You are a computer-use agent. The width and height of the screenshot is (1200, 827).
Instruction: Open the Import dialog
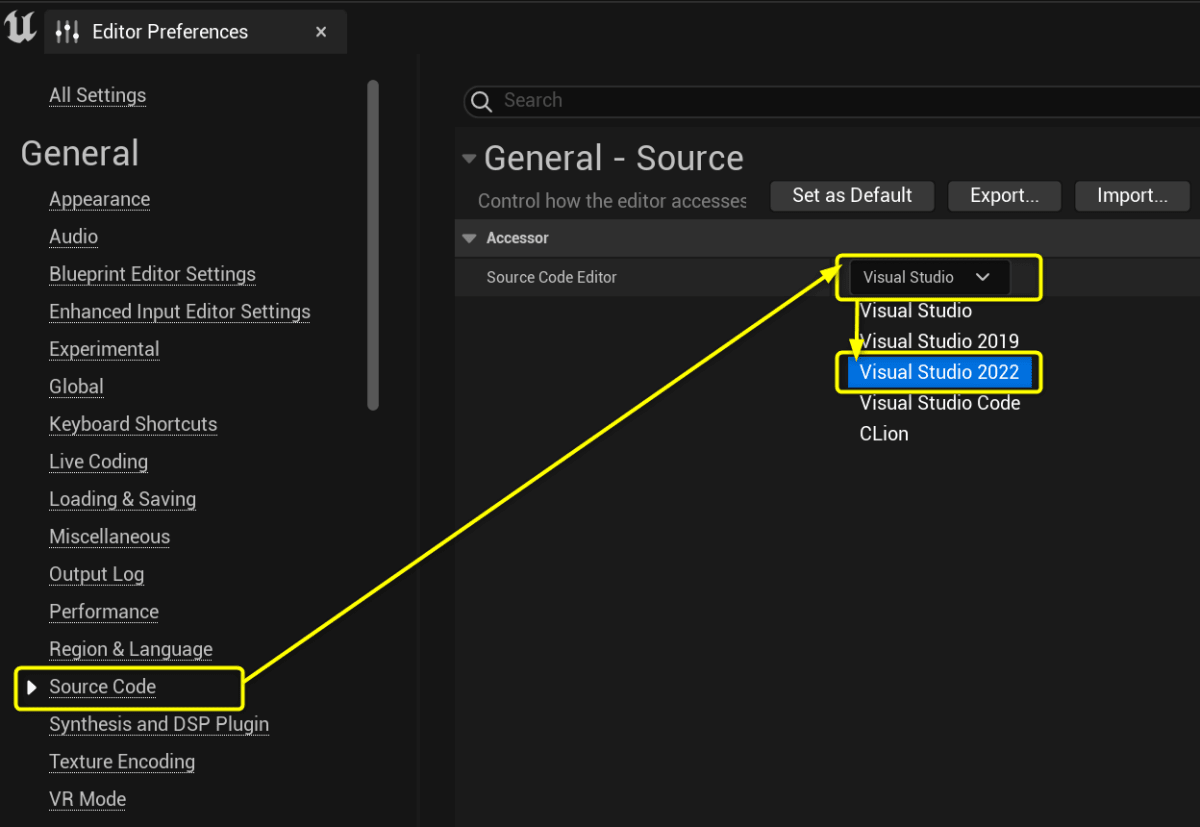pyautogui.click(x=1131, y=195)
